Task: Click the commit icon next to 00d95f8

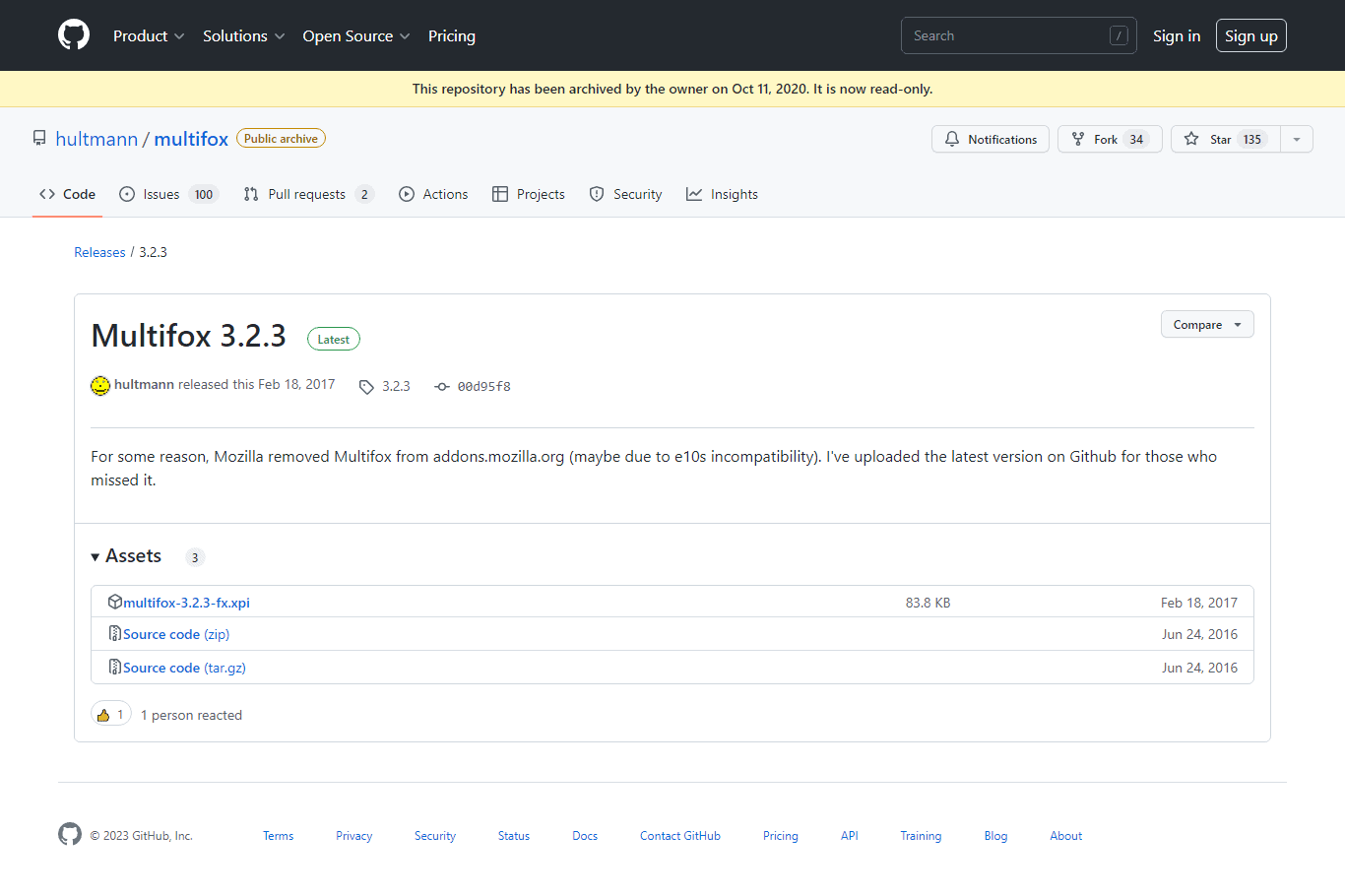Action: tap(442, 387)
